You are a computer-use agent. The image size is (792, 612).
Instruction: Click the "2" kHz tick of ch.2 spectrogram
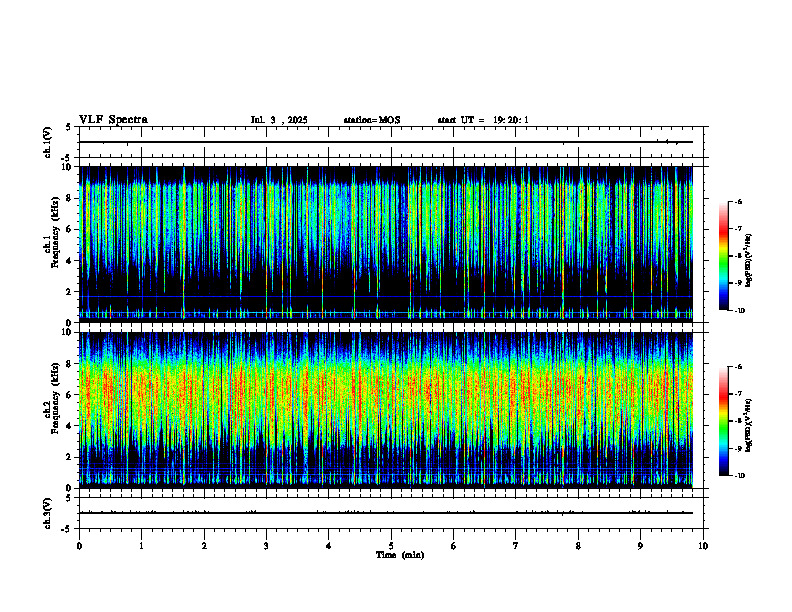pos(70,457)
